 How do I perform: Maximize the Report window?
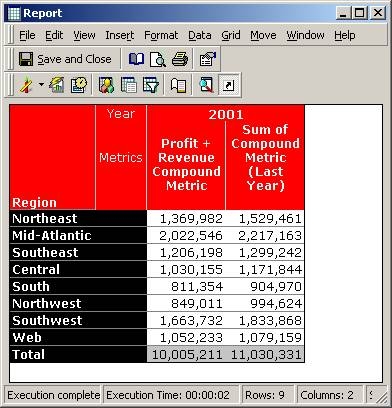pyautogui.click(x=360, y=13)
